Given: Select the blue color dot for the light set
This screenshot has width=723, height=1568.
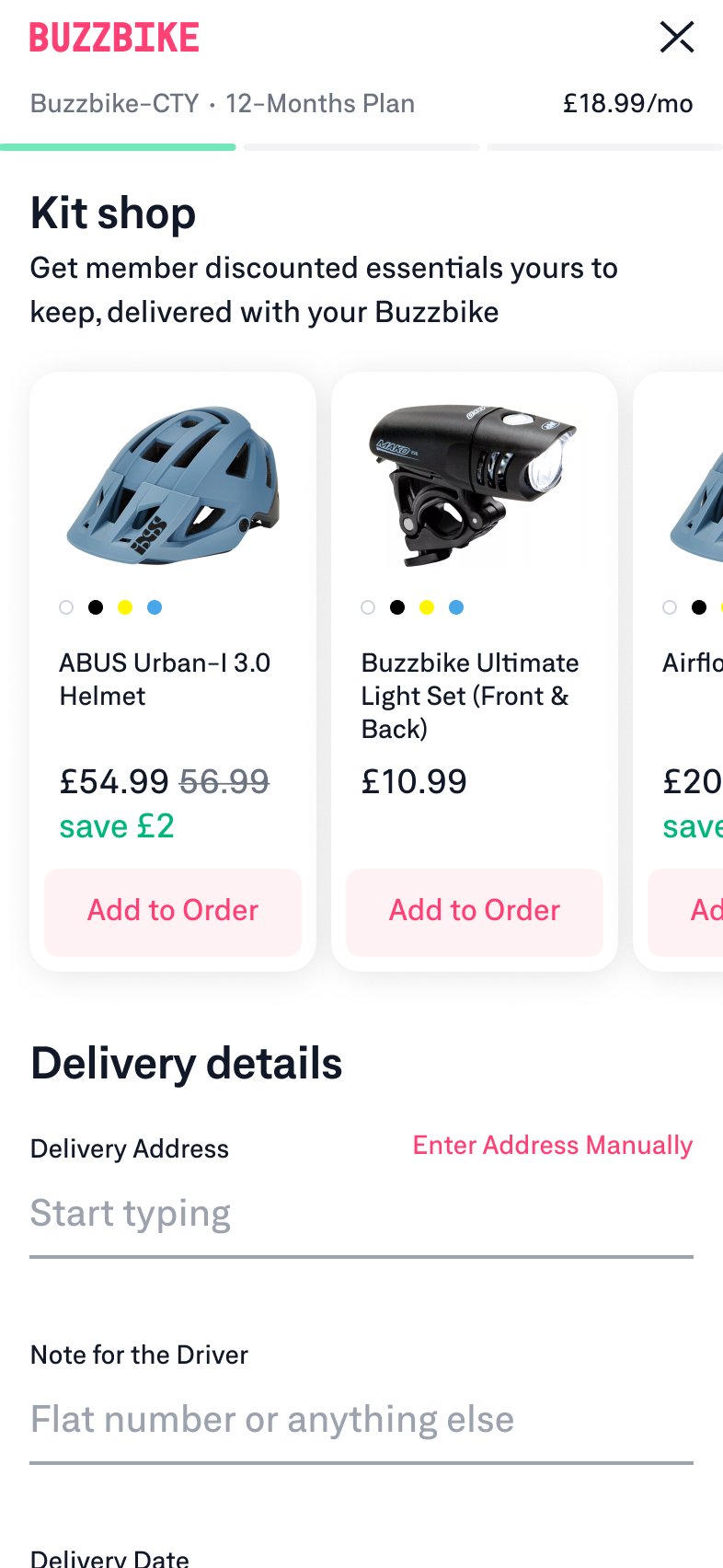Looking at the screenshot, I should tap(455, 607).
